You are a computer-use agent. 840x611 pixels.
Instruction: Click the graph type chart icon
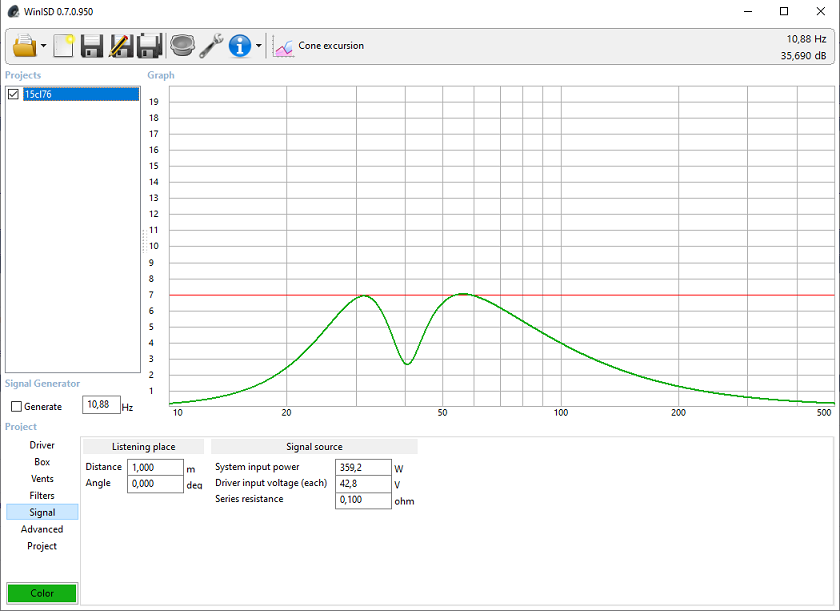[282, 47]
